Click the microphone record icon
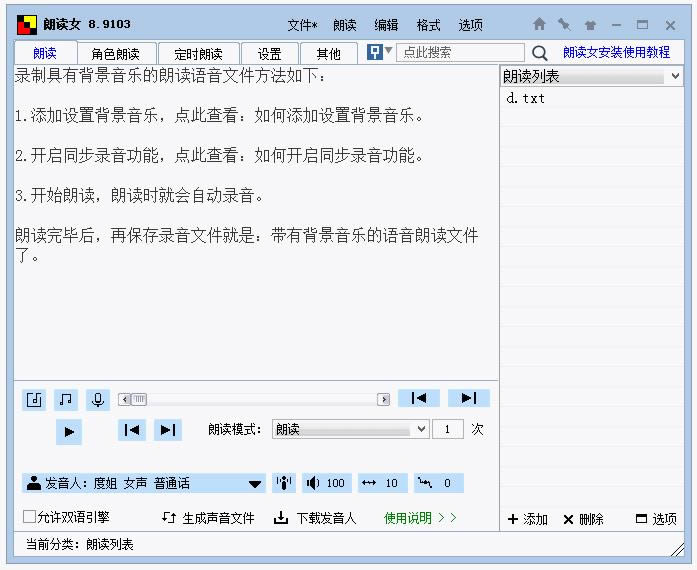 (98, 400)
